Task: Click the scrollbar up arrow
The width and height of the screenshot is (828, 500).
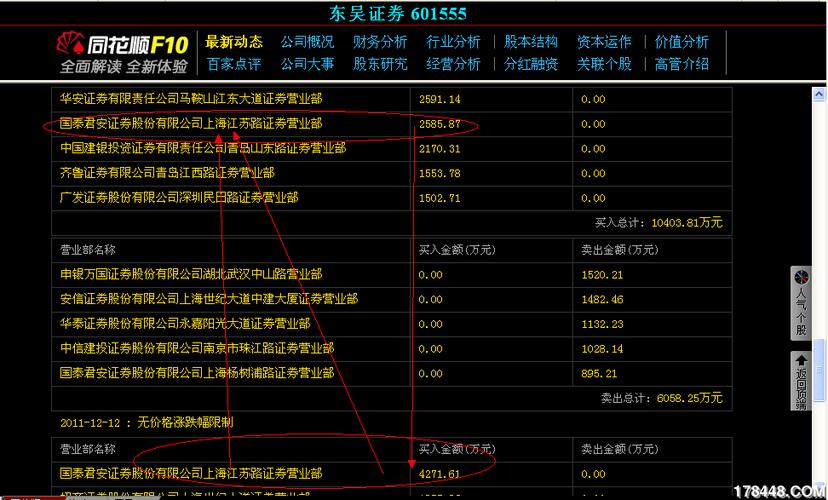Action: (x=818, y=95)
